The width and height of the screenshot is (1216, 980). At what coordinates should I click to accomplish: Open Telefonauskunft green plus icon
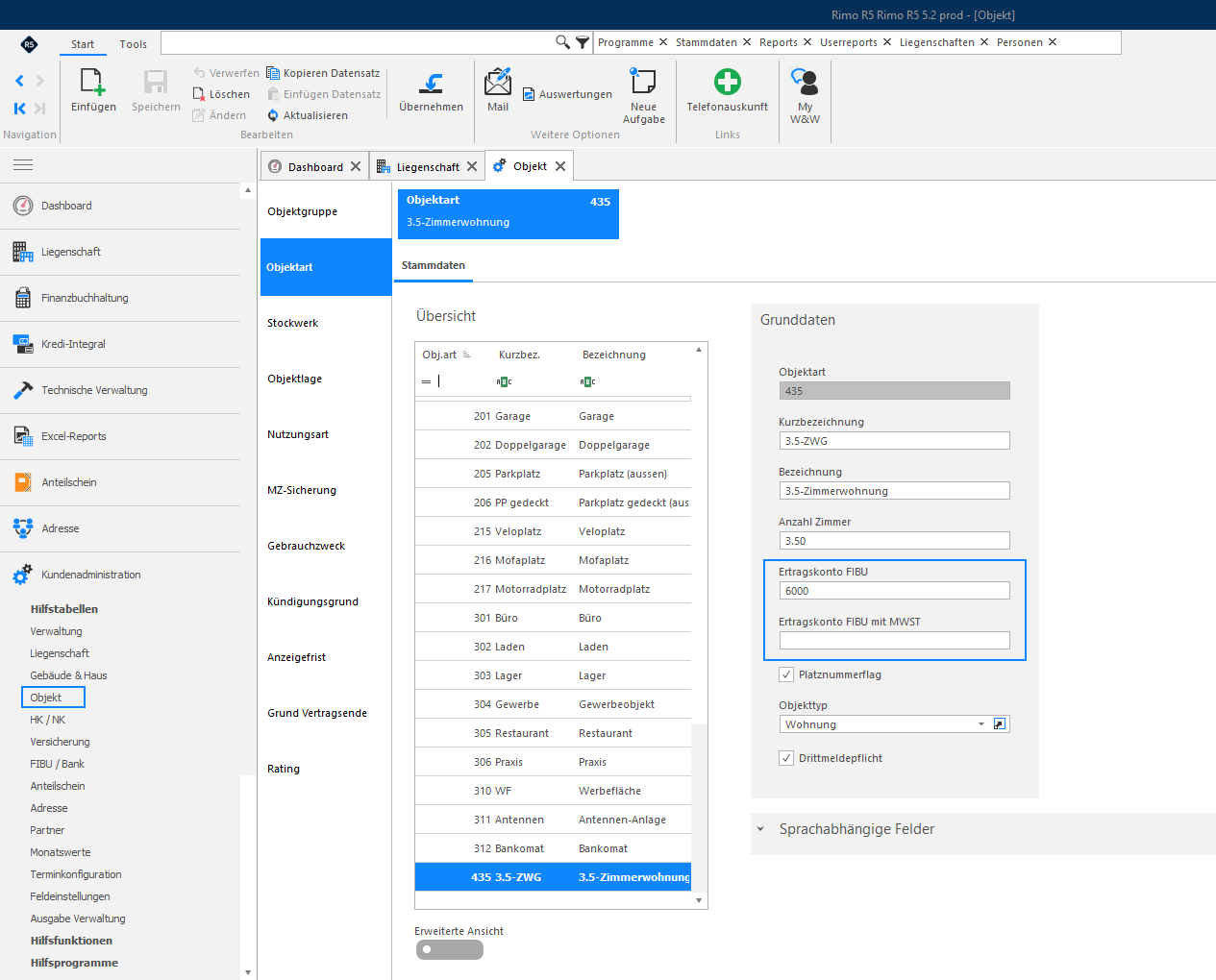coord(728,82)
